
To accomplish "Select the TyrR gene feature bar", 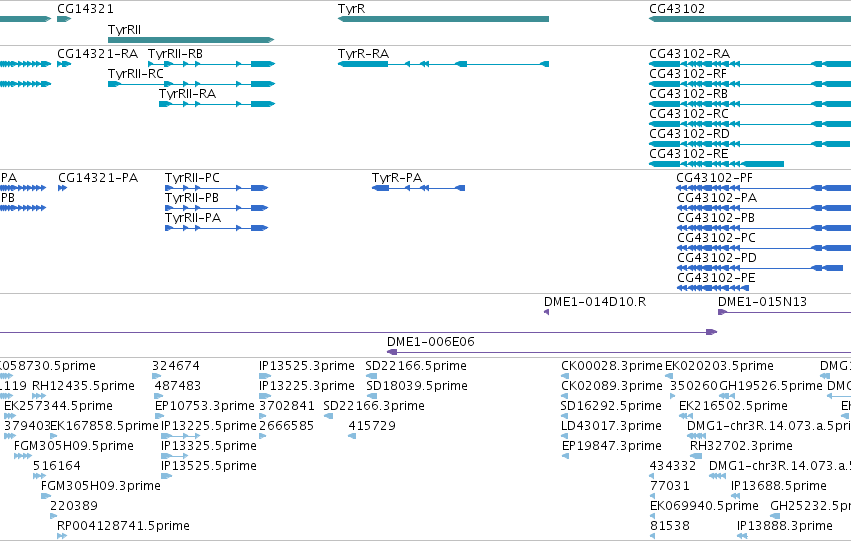I will coord(443,19).
